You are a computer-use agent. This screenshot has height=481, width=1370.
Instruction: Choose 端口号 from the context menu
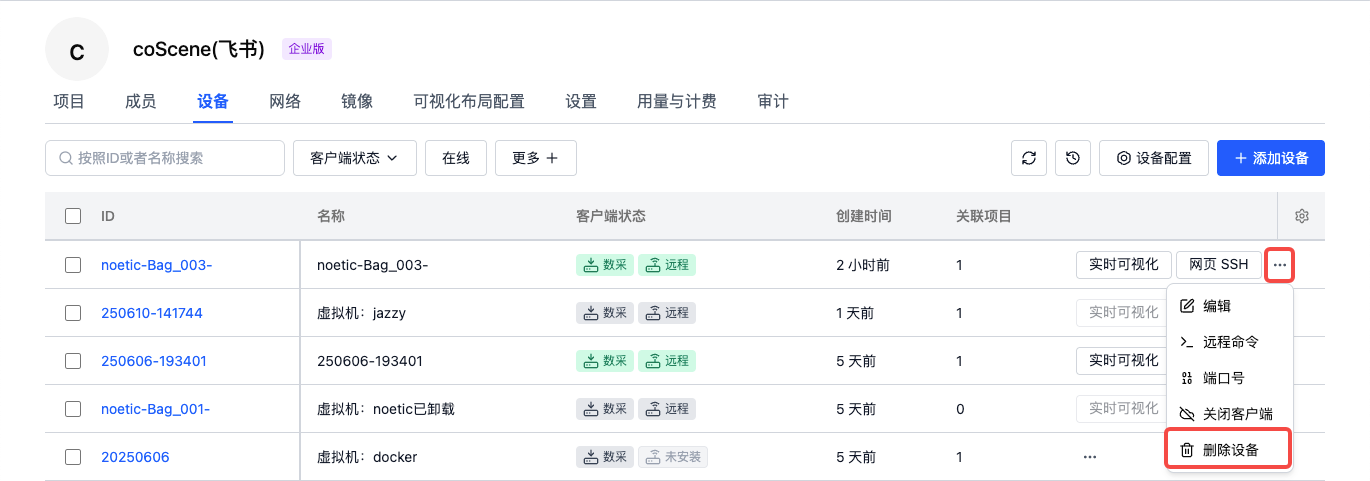1230,378
